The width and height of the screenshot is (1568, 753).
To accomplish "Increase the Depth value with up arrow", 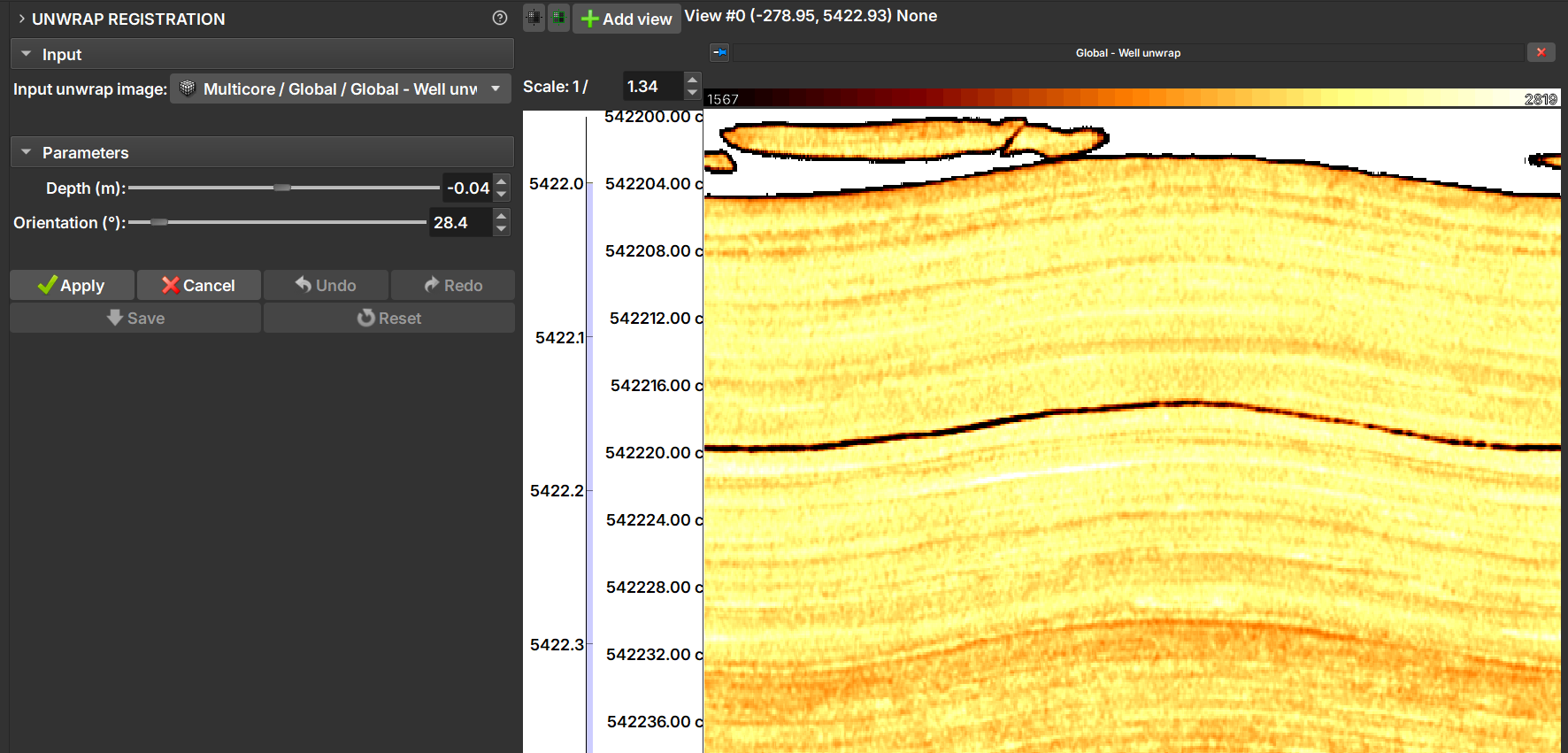I will (502, 181).
